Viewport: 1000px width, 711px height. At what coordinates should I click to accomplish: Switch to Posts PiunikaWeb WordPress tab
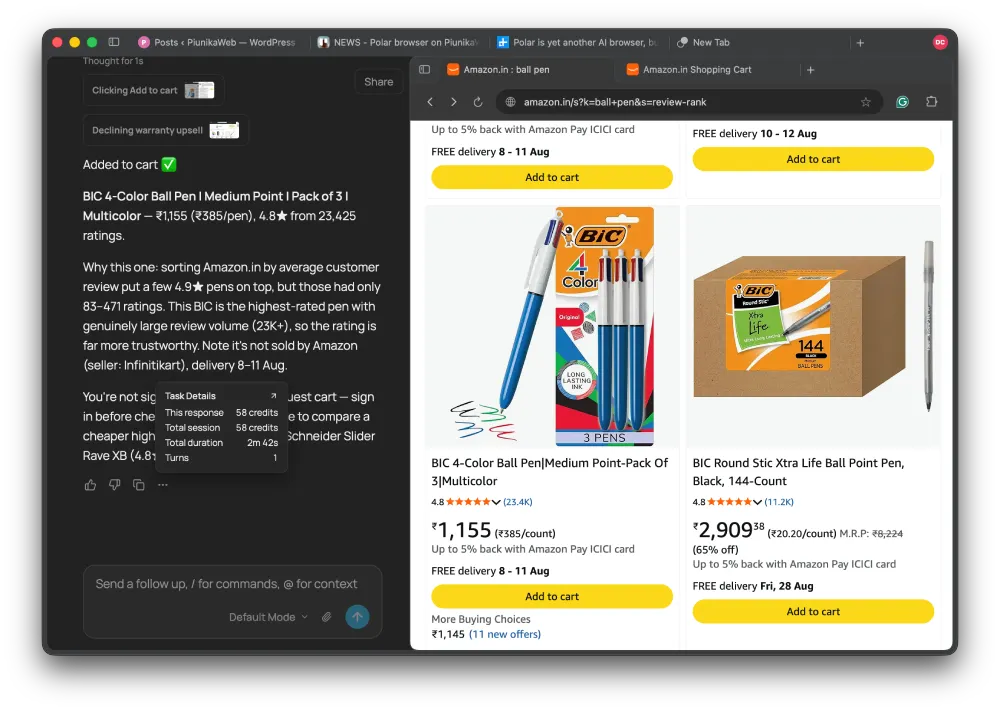click(x=217, y=43)
